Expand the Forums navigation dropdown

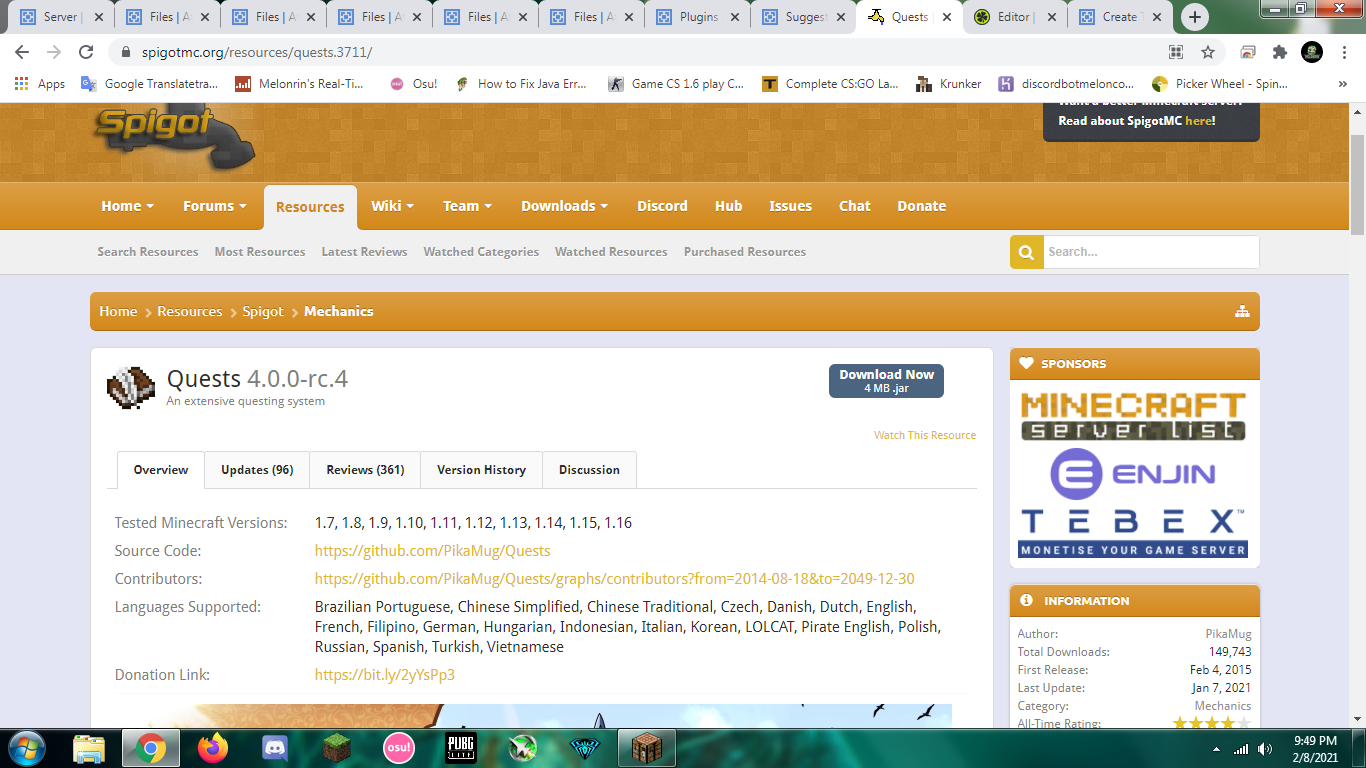pos(215,206)
